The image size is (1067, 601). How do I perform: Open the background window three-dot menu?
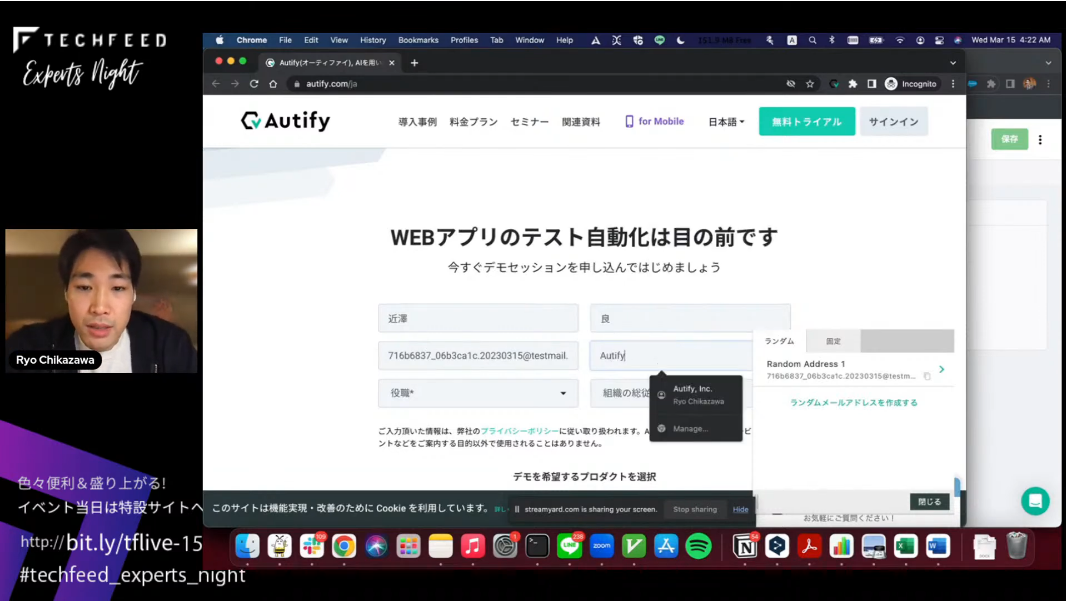(1040, 140)
